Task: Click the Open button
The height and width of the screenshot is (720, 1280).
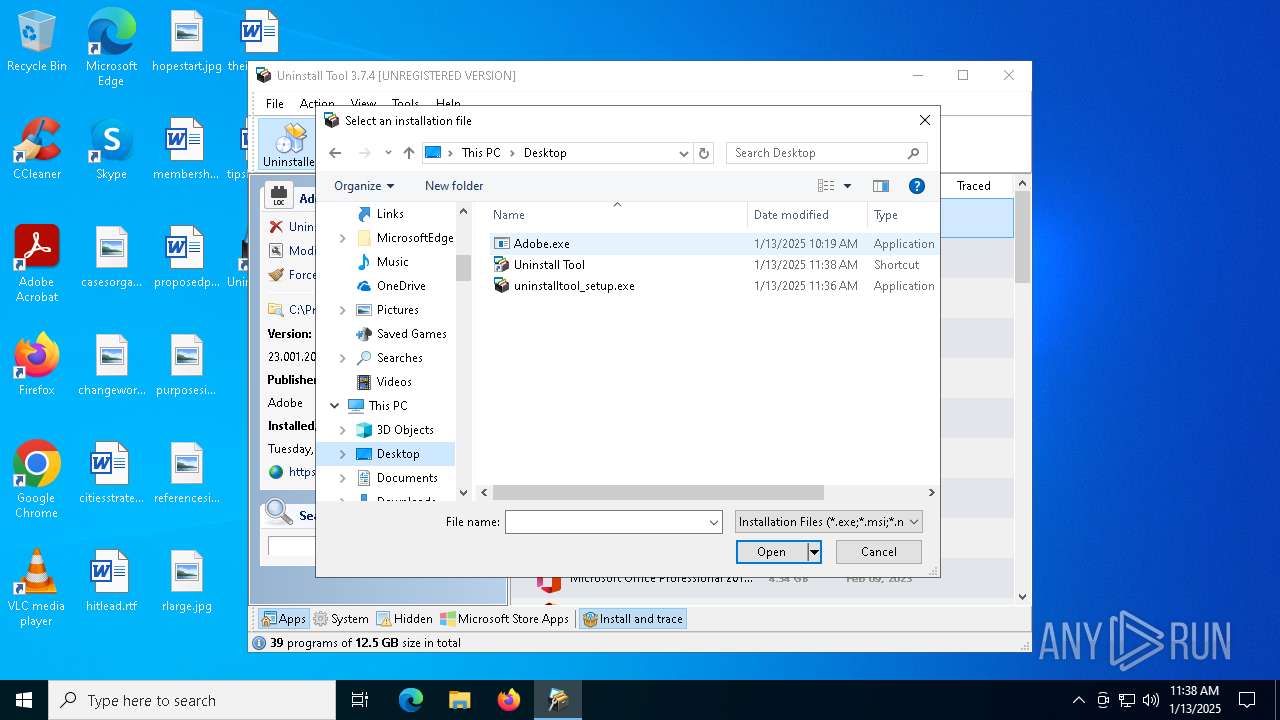Action: 771,552
